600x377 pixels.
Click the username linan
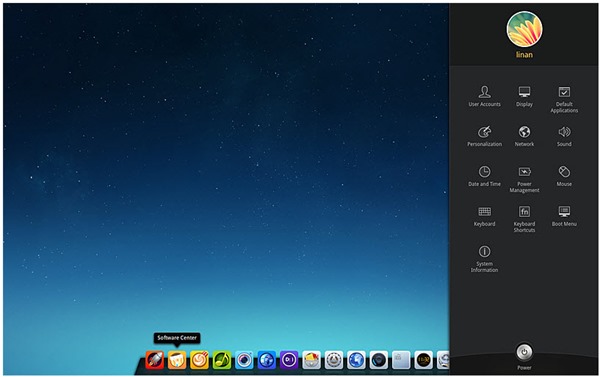[524, 55]
